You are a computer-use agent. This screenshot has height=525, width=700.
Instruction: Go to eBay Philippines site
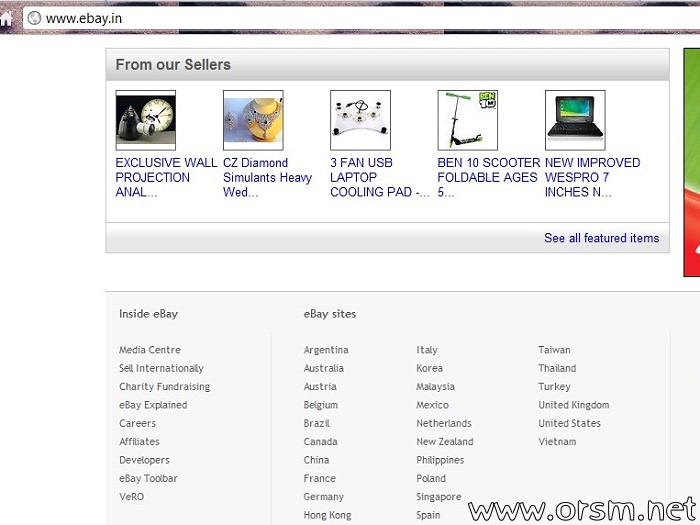click(440, 460)
